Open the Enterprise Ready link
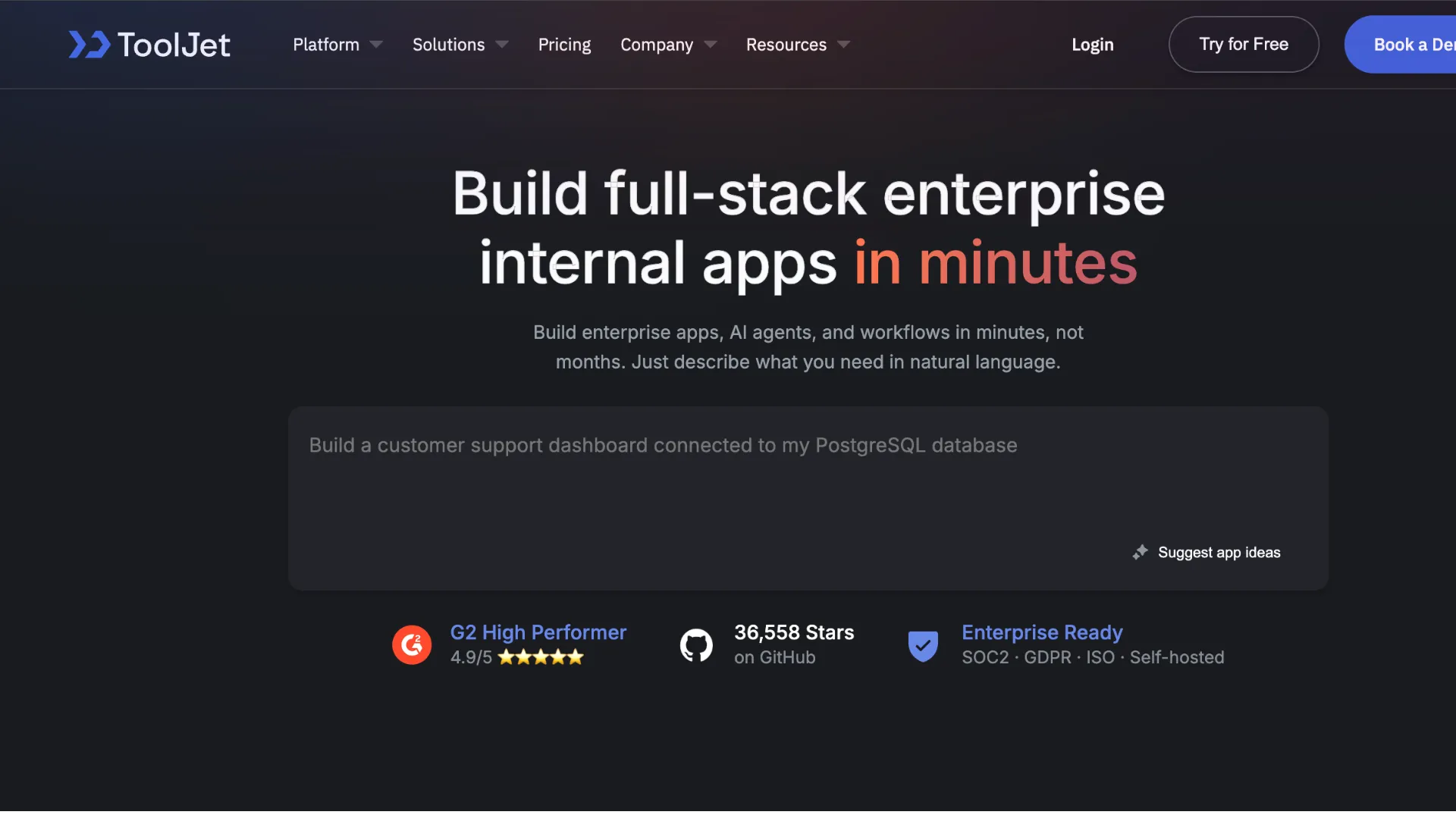This screenshot has width=1456, height=818. point(1042,632)
